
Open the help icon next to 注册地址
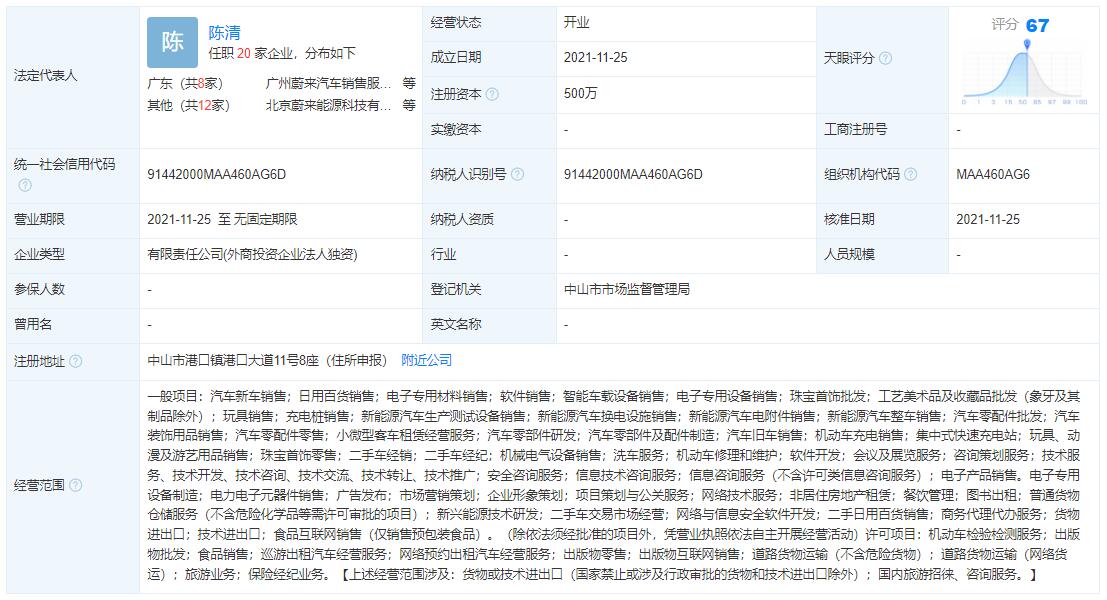click(x=76, y=360)
